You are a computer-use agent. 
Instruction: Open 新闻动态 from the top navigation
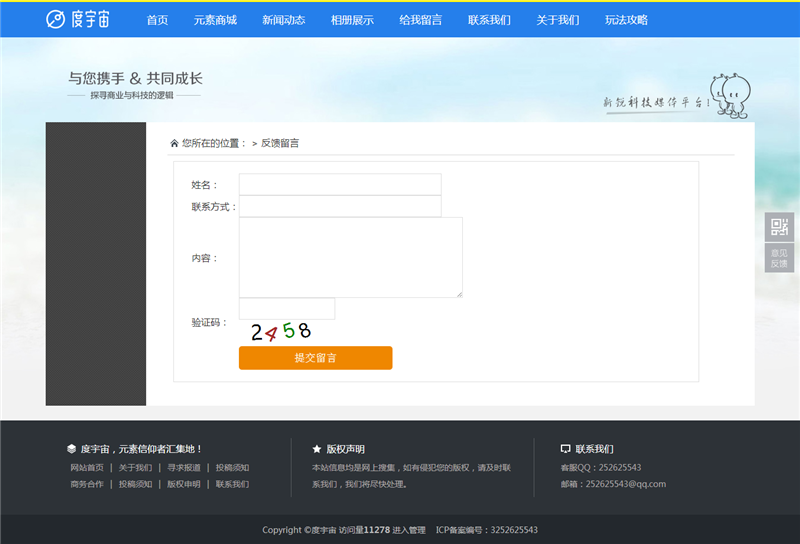(x=283, y=19)
